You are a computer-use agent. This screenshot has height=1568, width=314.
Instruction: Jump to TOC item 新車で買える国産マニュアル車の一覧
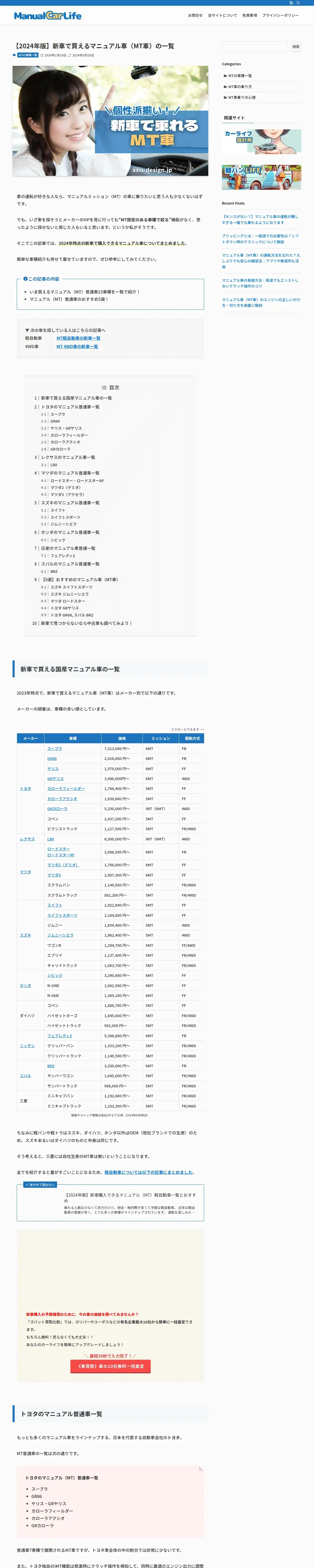pos(76,398)
